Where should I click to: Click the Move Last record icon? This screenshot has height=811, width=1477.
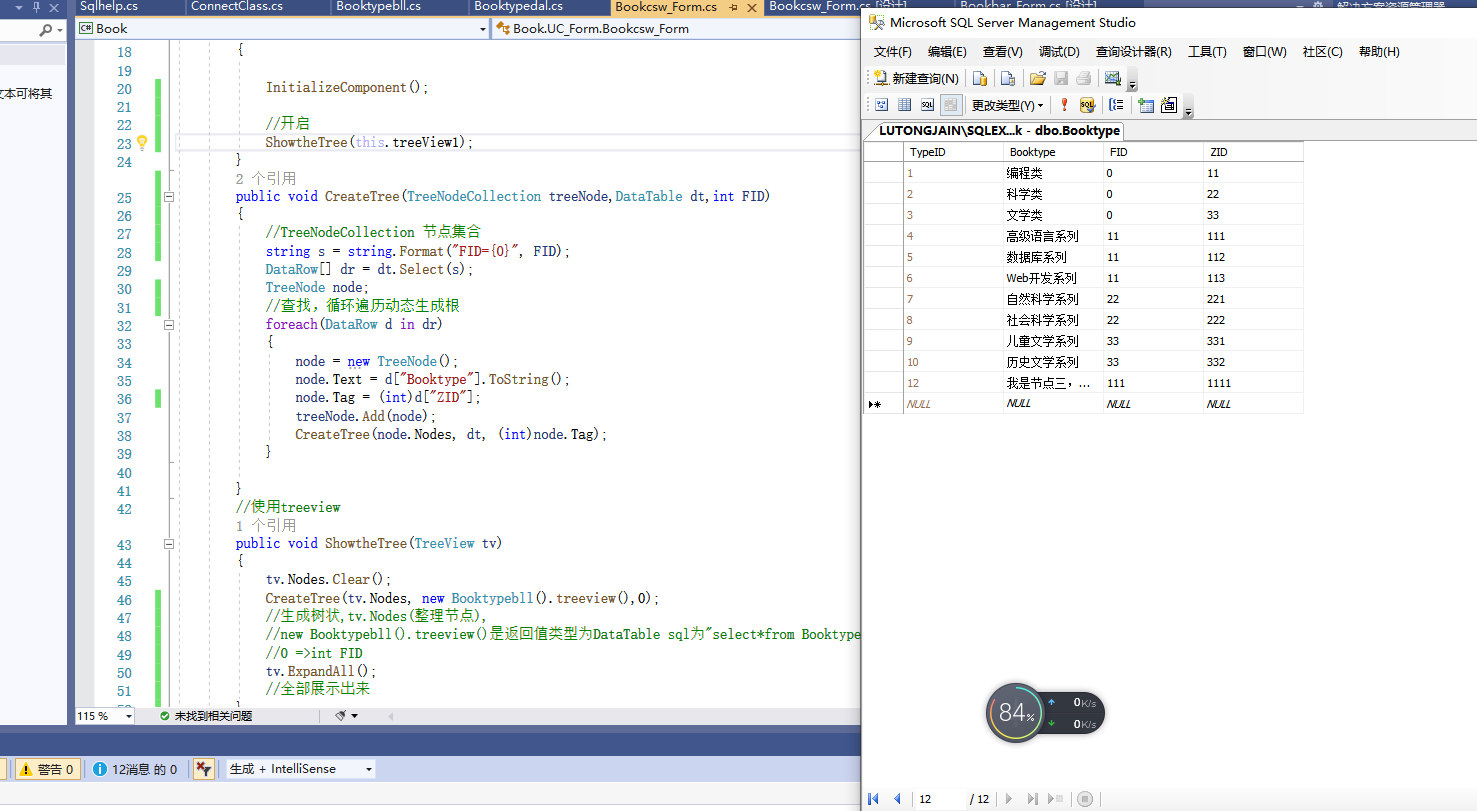(x=1033, y=799)
